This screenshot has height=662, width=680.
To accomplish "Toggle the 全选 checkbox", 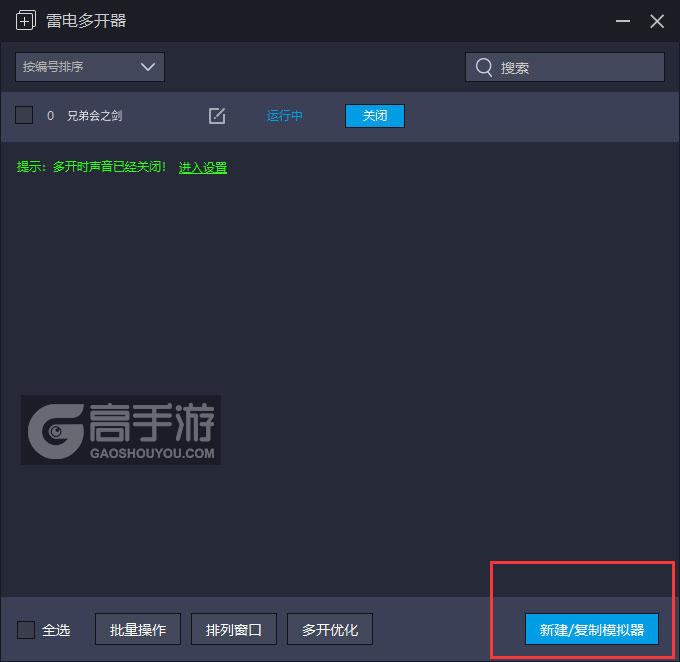I will [x=26, y=629].
